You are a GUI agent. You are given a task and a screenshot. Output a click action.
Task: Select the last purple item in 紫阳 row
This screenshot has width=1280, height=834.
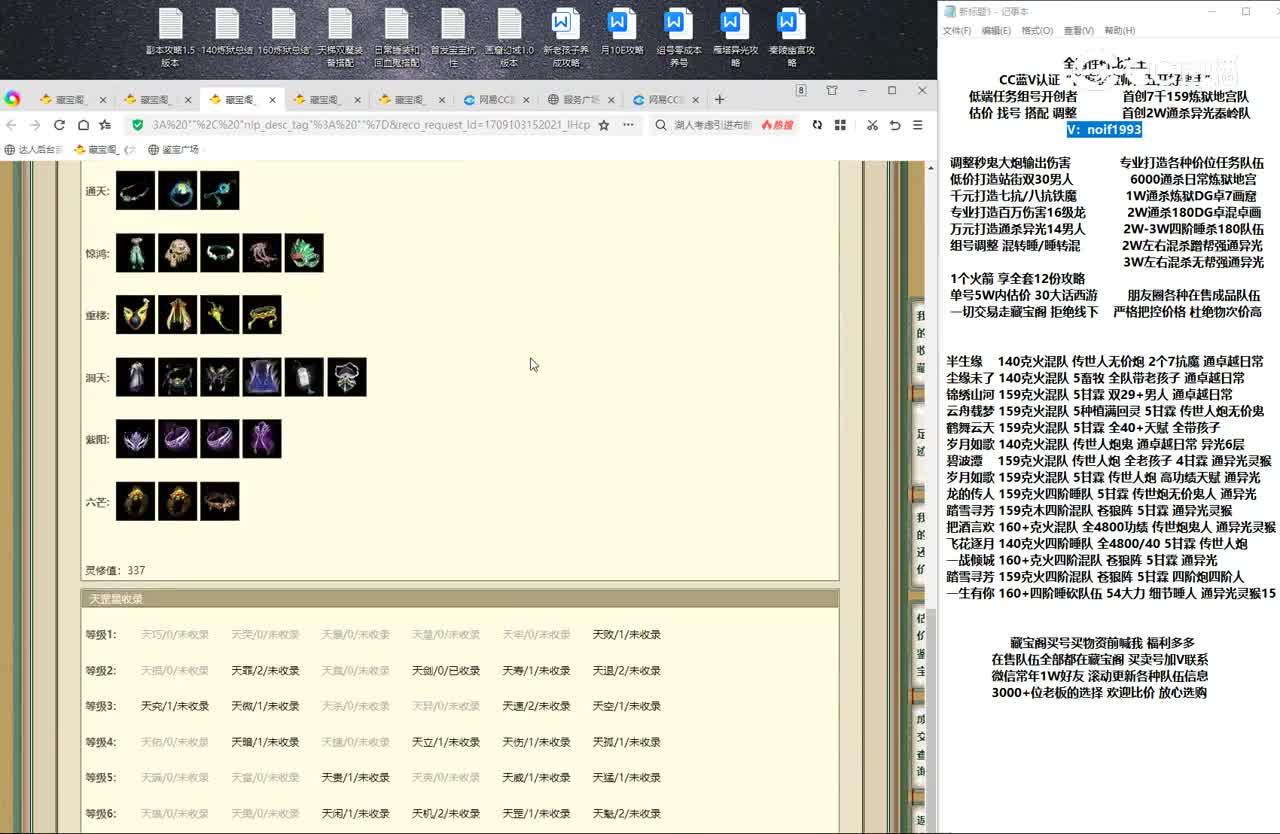(x=261, y=439)
